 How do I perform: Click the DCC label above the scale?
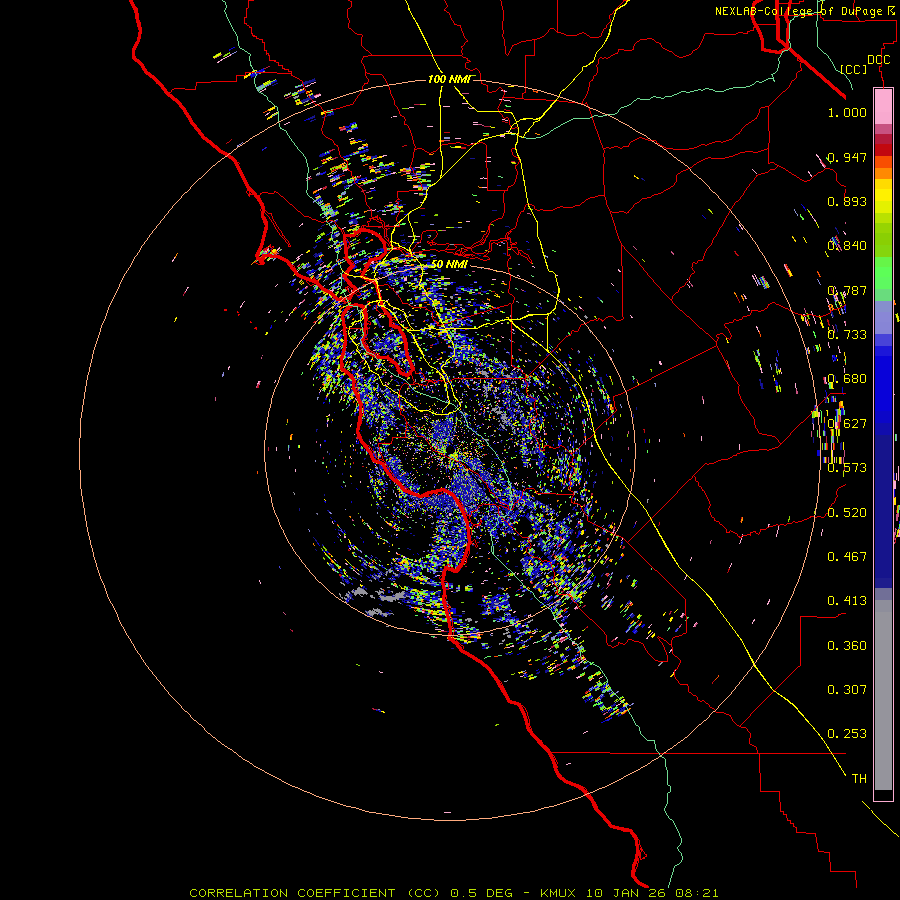[878, 60]
